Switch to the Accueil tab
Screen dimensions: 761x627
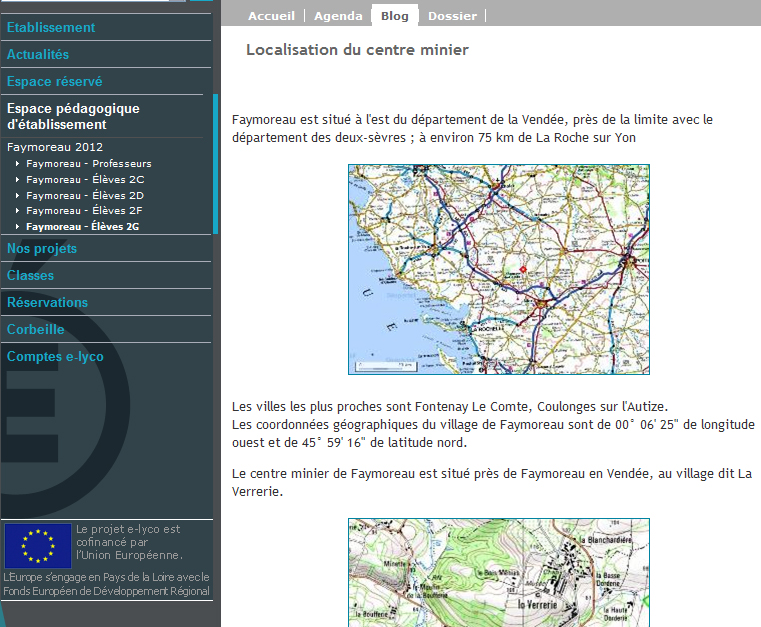point(271,16)
